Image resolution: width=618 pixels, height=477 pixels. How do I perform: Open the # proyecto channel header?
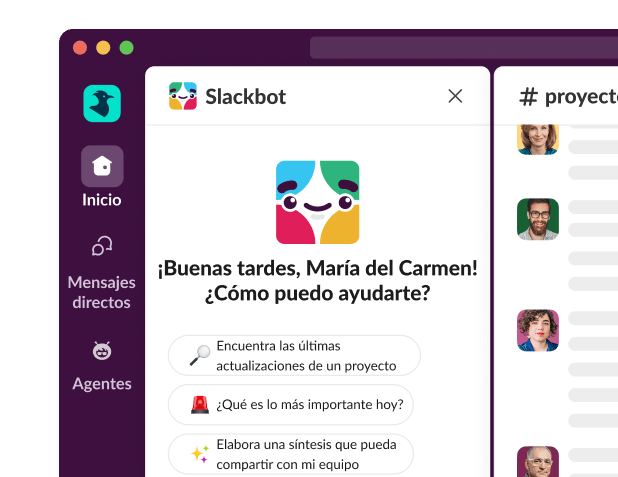click(x=568, y=97)
